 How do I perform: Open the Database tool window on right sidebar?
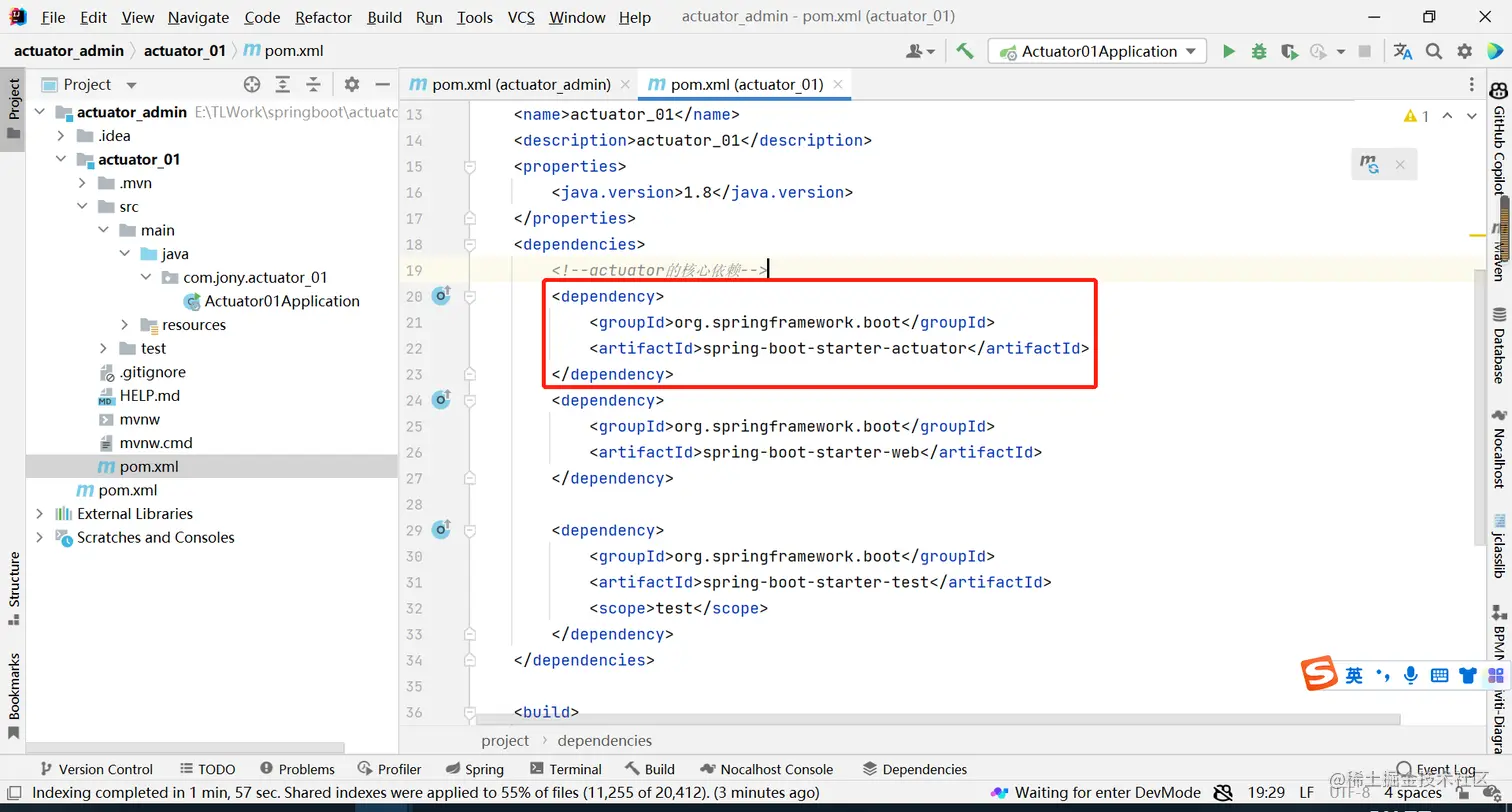[1498, 346]
